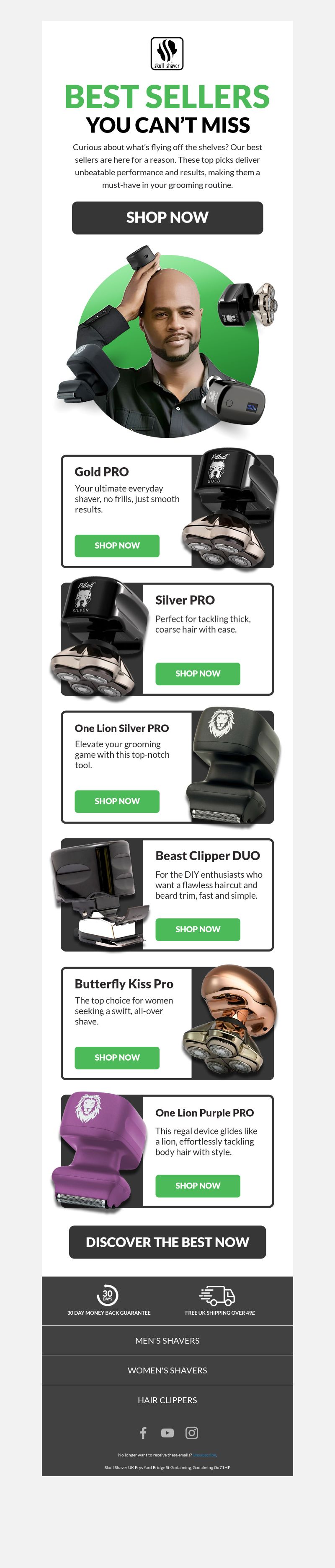This screenshot has height=1568, width=335.
Task: Click the unsubscribe link in footer
Action: coord(204,1455)
